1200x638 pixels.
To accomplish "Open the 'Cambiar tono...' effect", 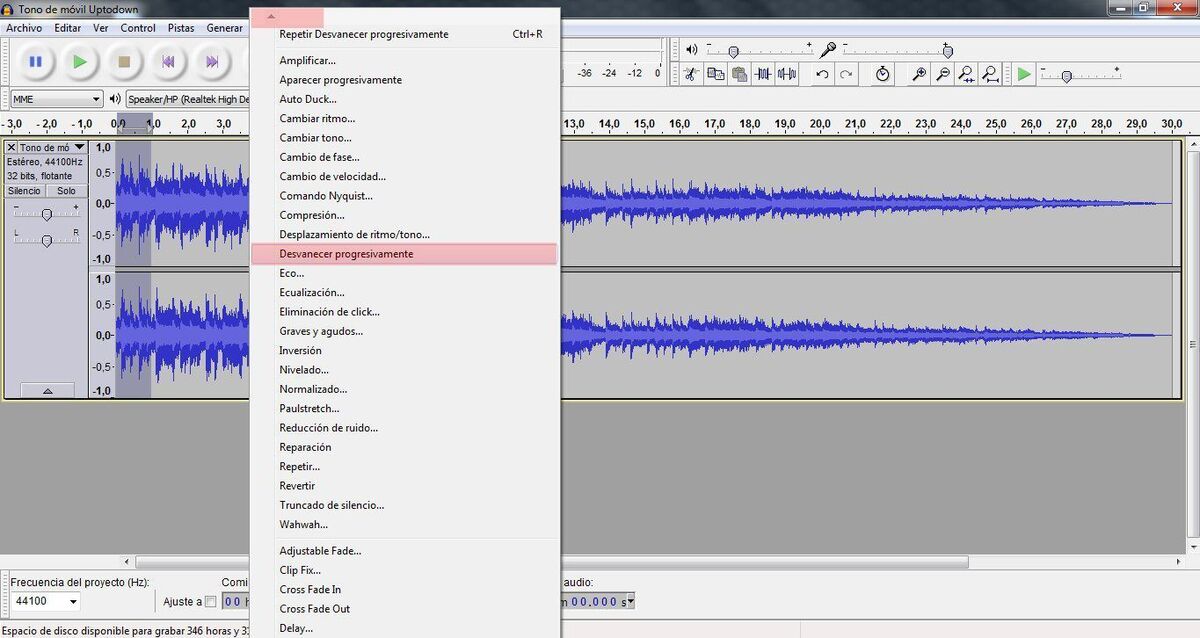I will (x=404, y=138).
